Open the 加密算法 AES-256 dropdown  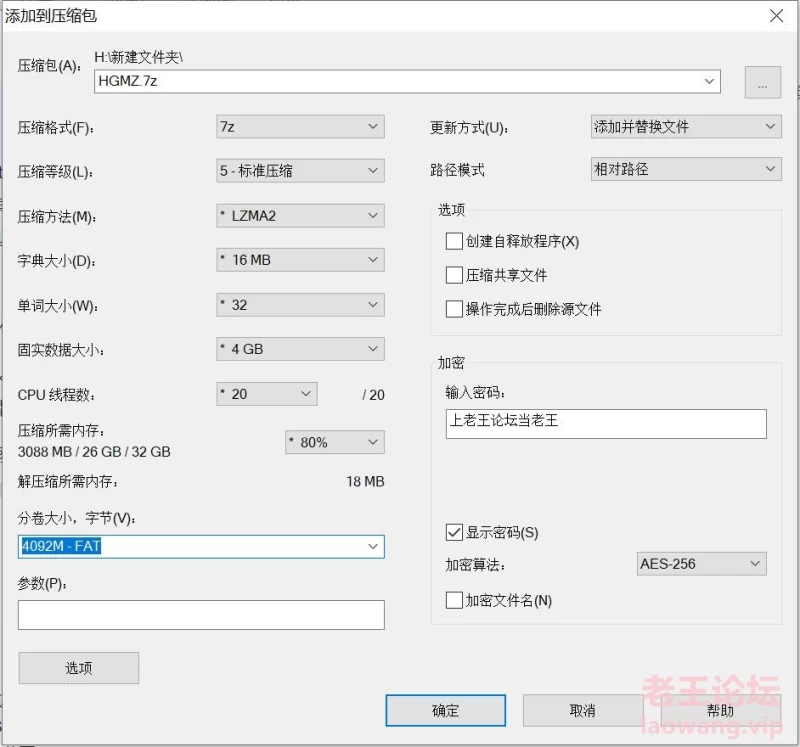tap(702, 564)
